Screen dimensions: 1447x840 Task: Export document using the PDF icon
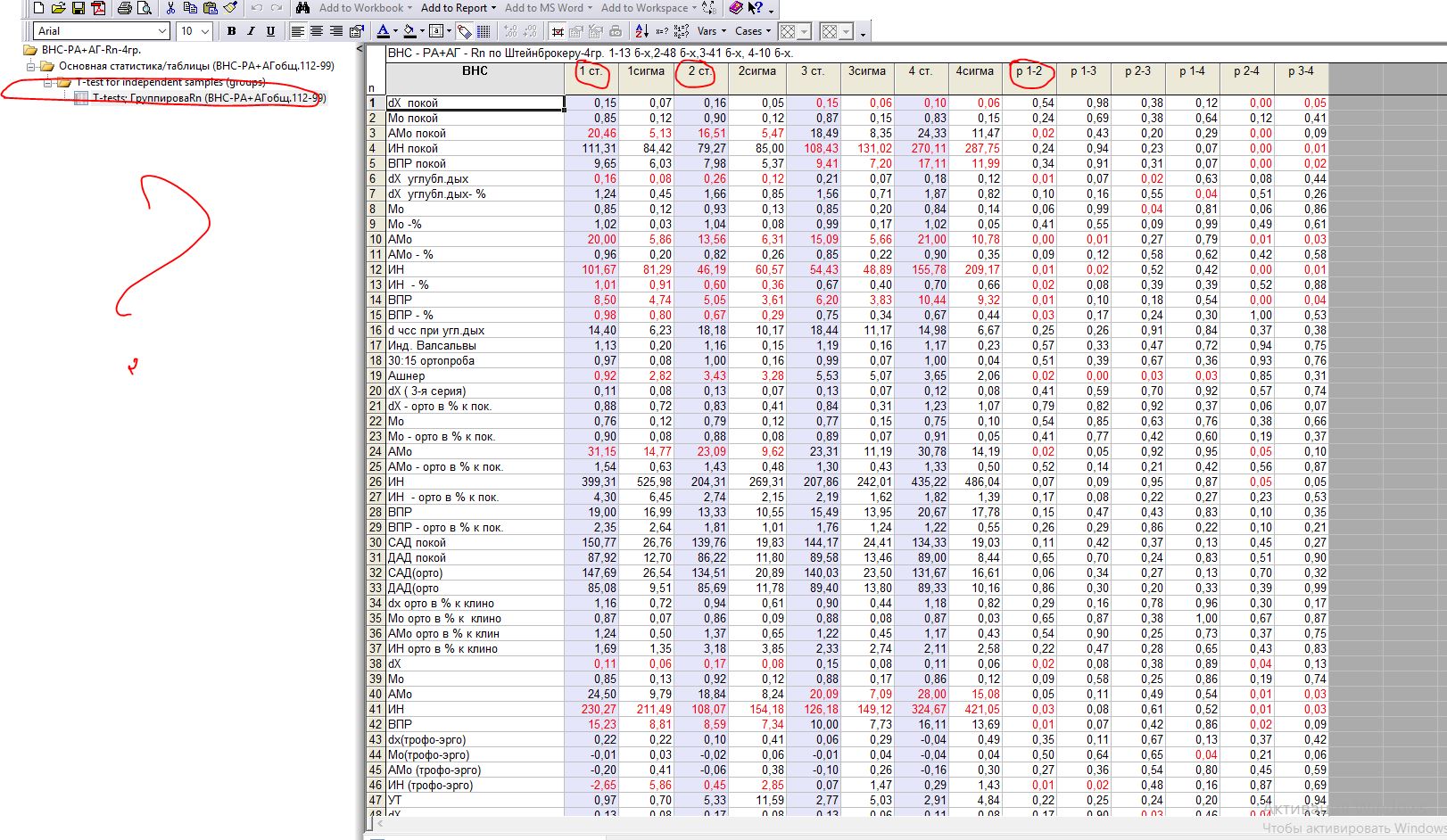click(98, 8)
